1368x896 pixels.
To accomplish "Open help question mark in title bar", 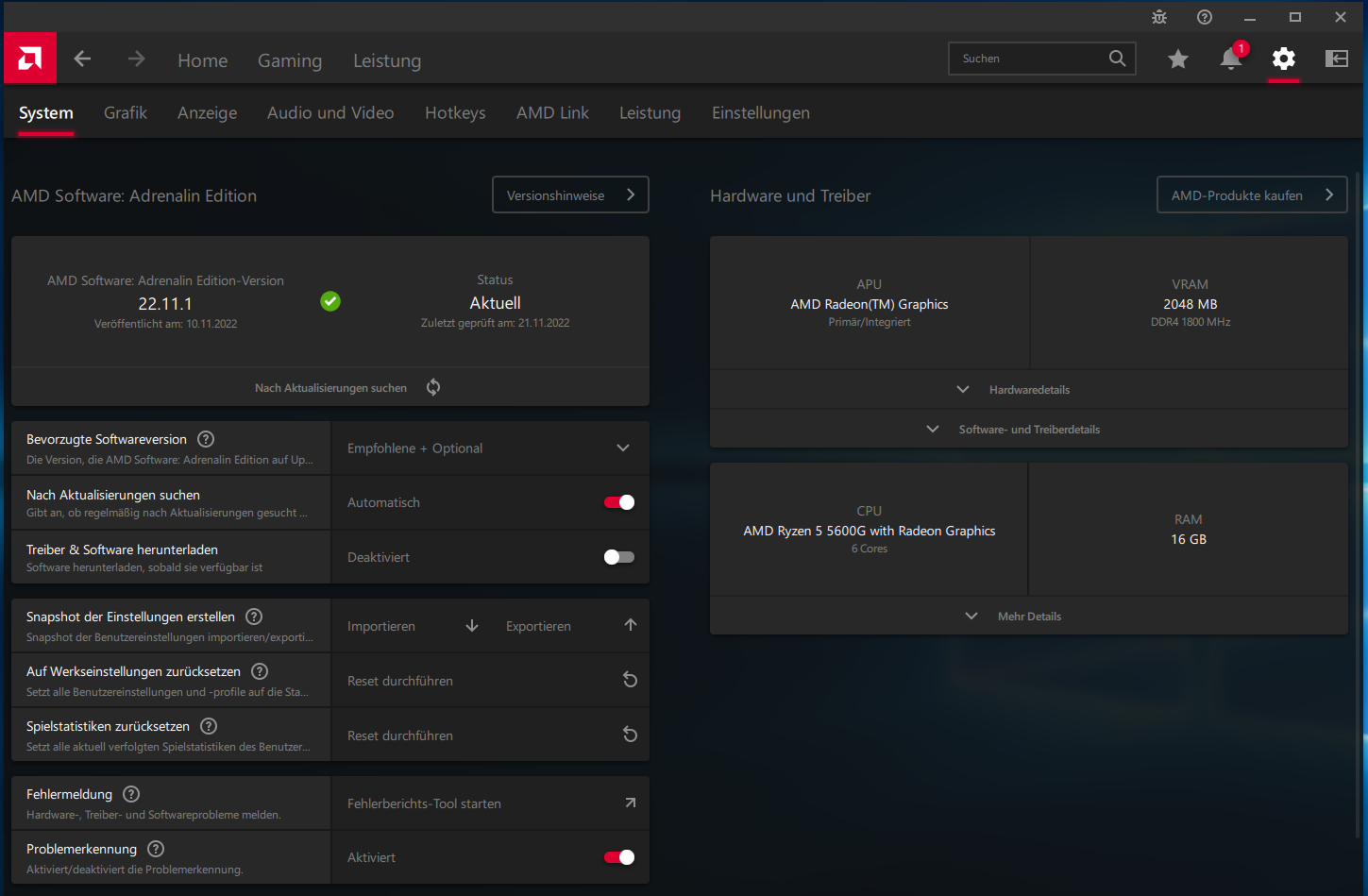I will click(x=1205, y=17).
